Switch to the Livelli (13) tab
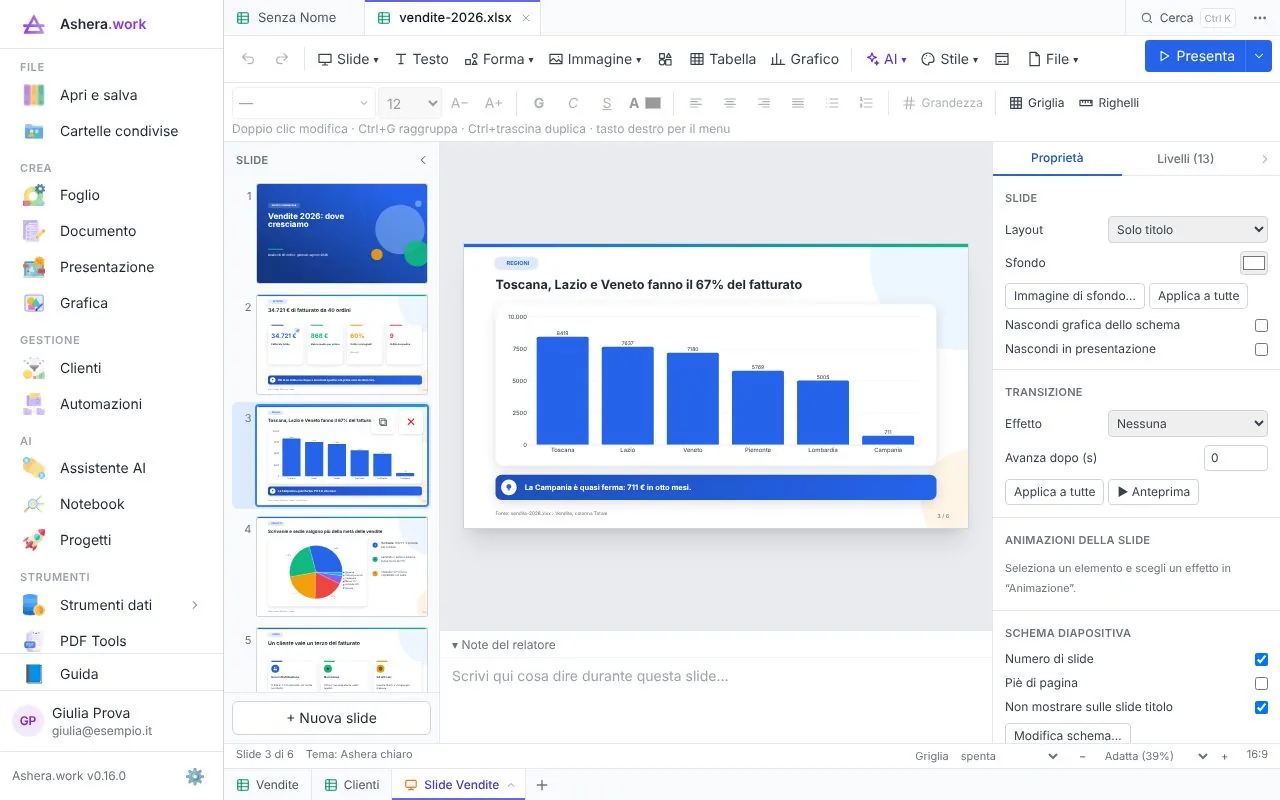1280x800 pixels. 1185,158
